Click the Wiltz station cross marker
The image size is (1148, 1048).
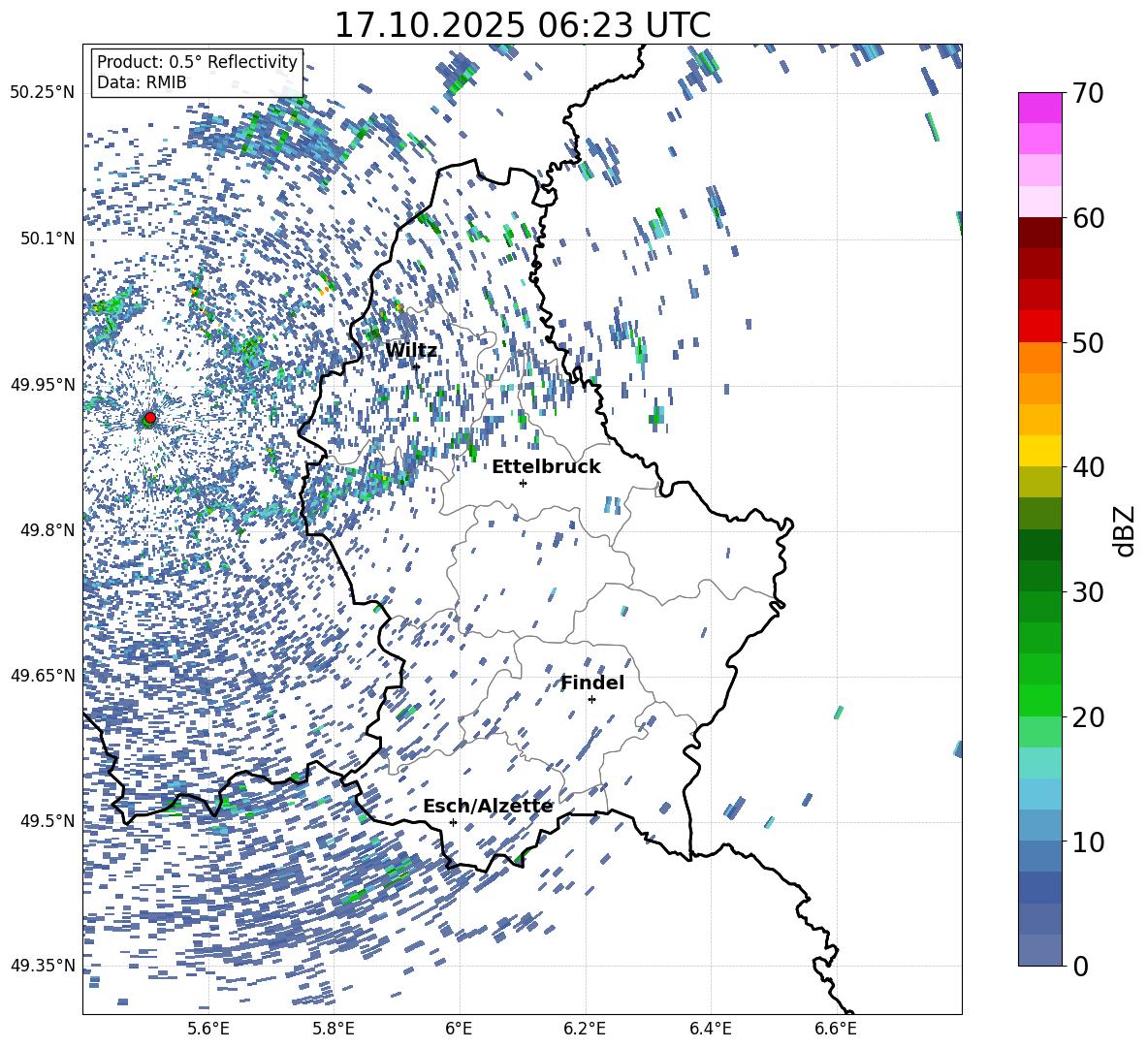coord(416,366)
